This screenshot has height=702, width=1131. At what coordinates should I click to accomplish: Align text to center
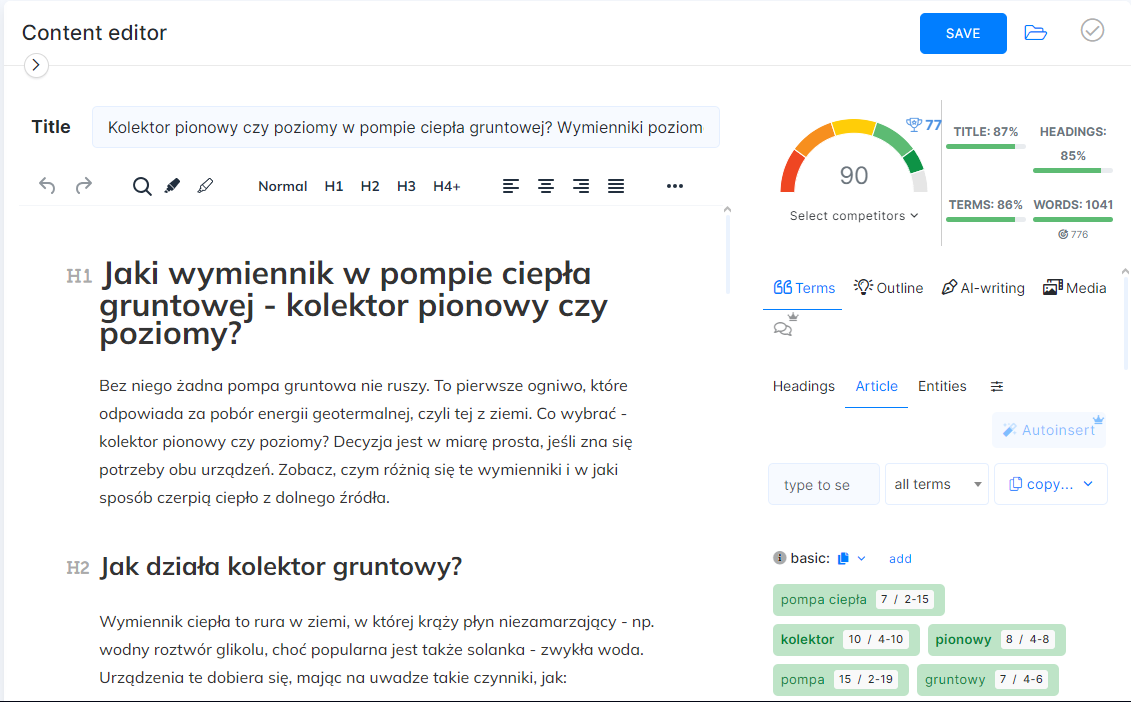pyautogui.click(x=546, y=186)
